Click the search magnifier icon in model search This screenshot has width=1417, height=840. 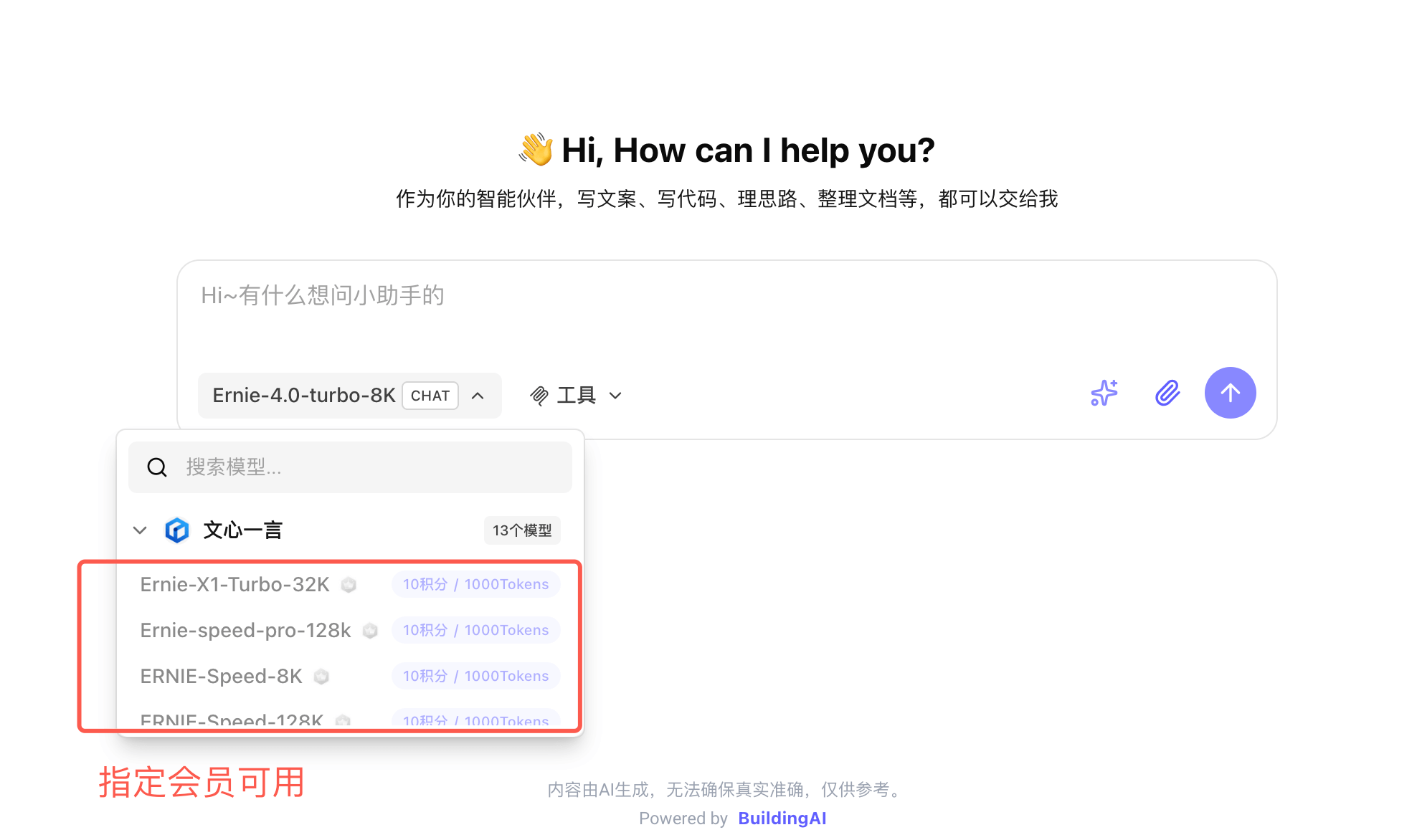click(157, 467)
